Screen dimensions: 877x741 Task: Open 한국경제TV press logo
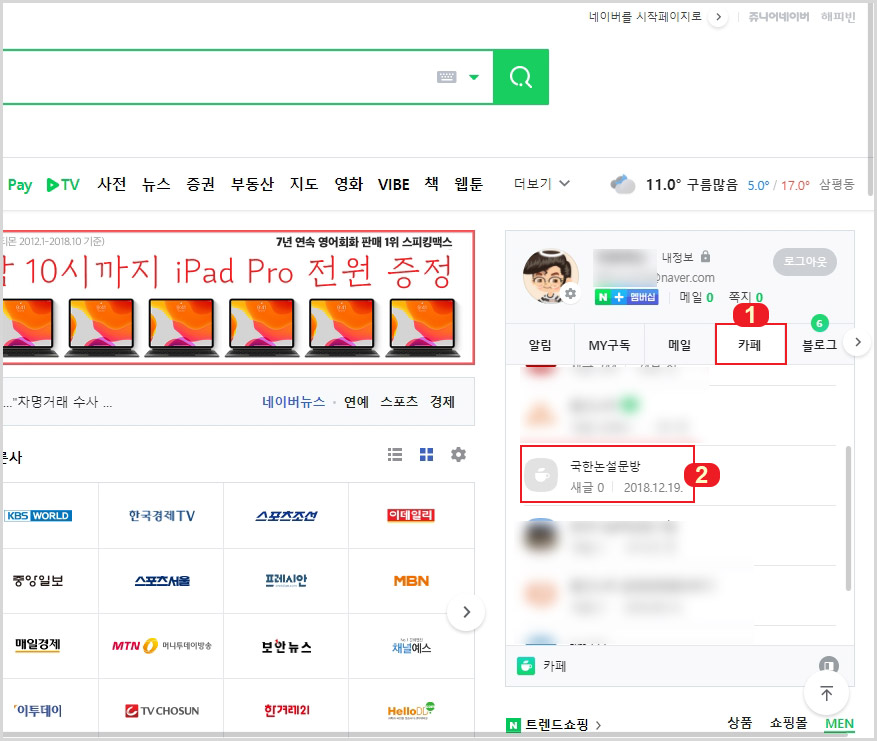tap(162, 516)
